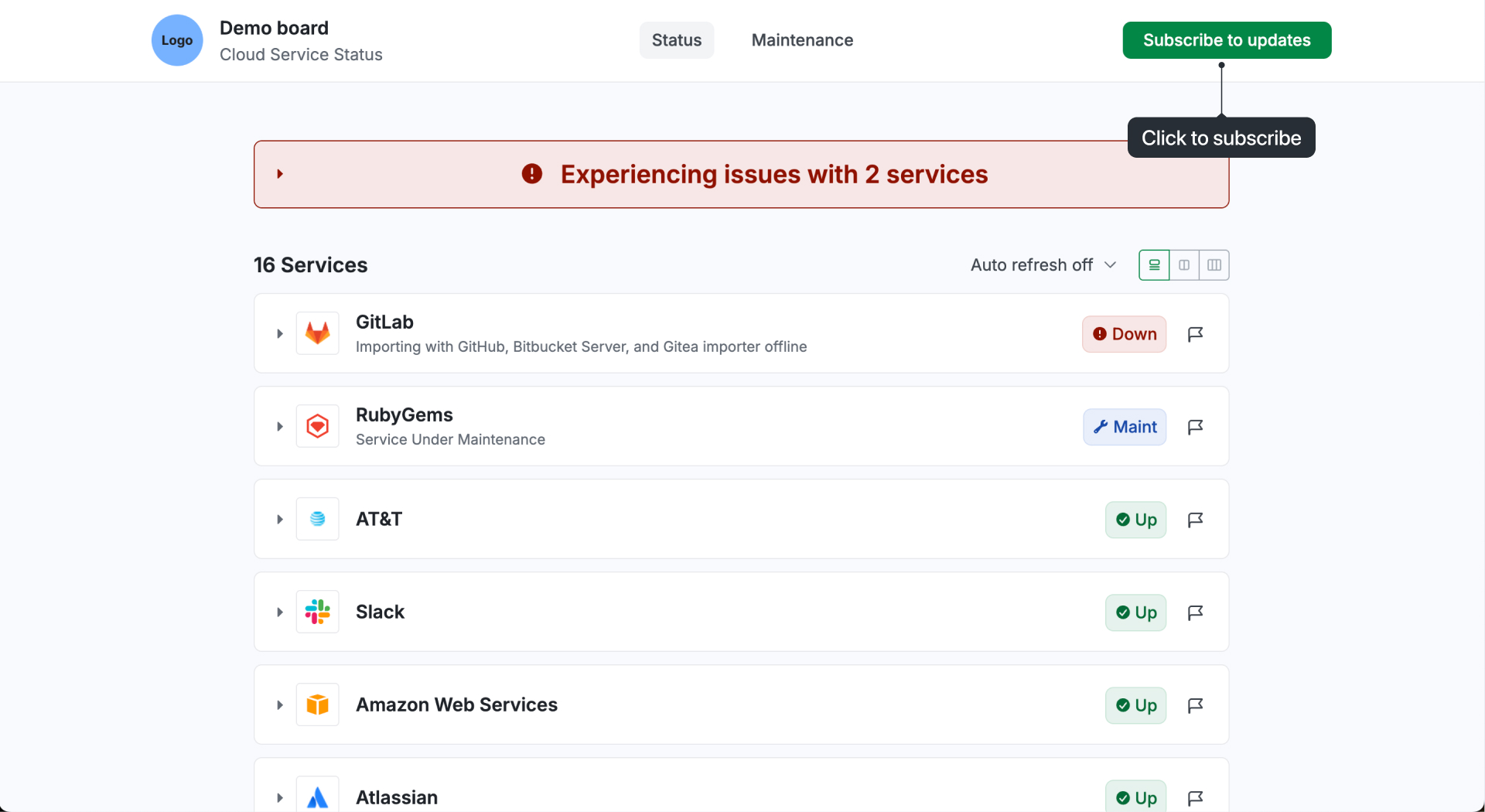Click the AT&T globe logo
Screen dimensions: 1485x812
tap(318, 519)
